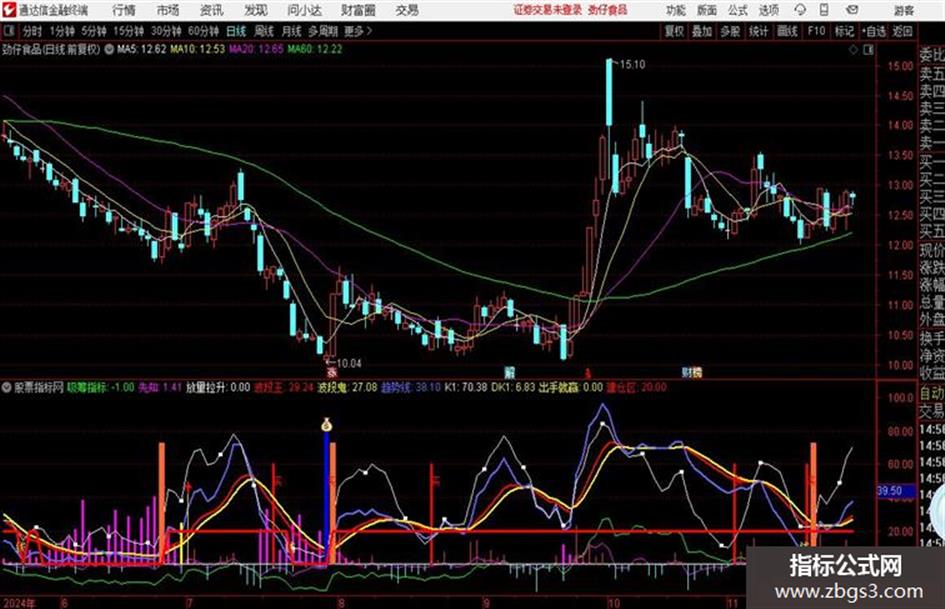Click the 返回 back button
945x609 pixels.
(x=902, y=31)
